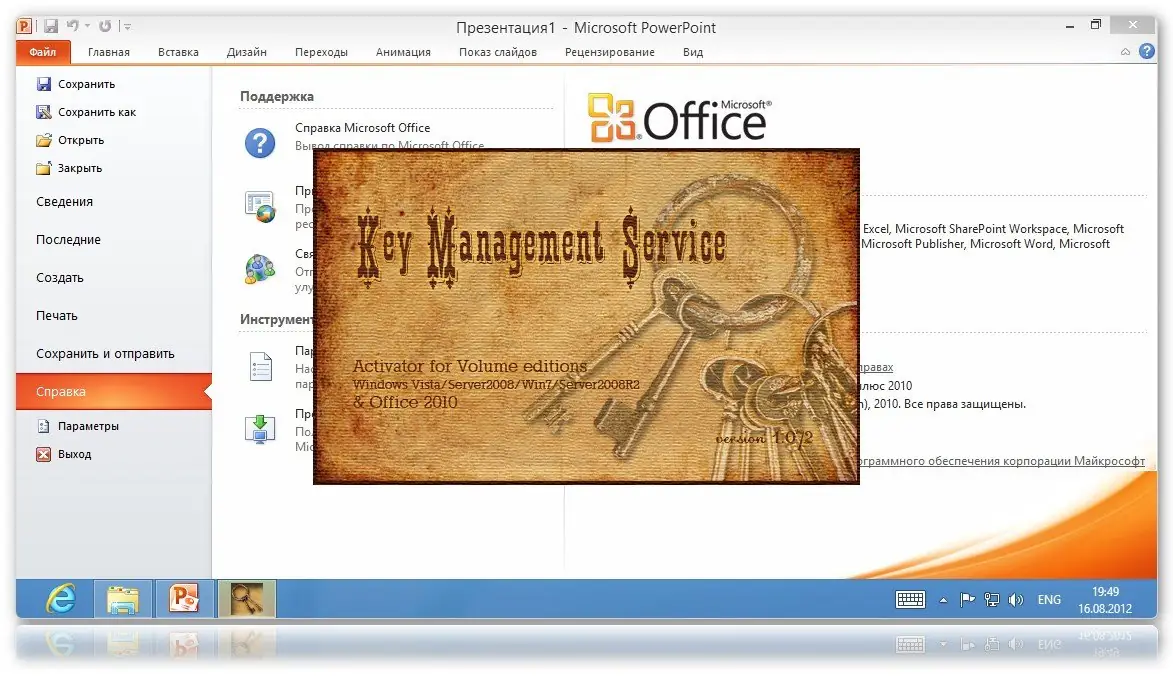
Task: Click the Contact Us people icon
Action: pos(260,269)
